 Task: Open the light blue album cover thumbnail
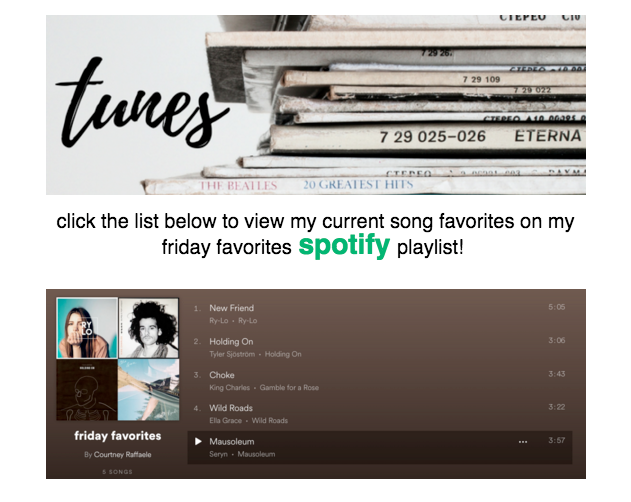tap(148, 390)
